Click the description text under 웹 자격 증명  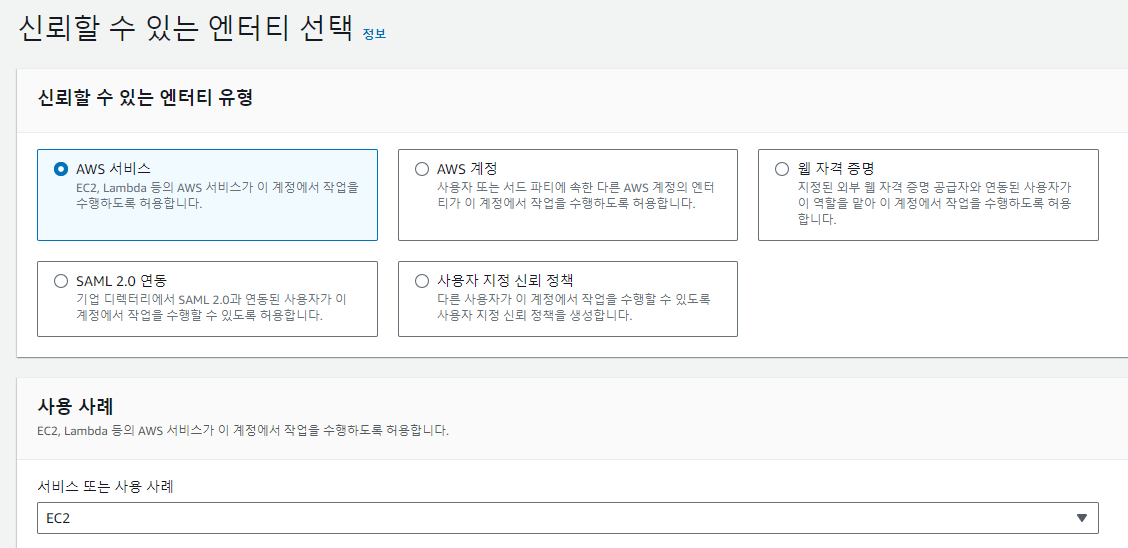[x=935, y=203]
